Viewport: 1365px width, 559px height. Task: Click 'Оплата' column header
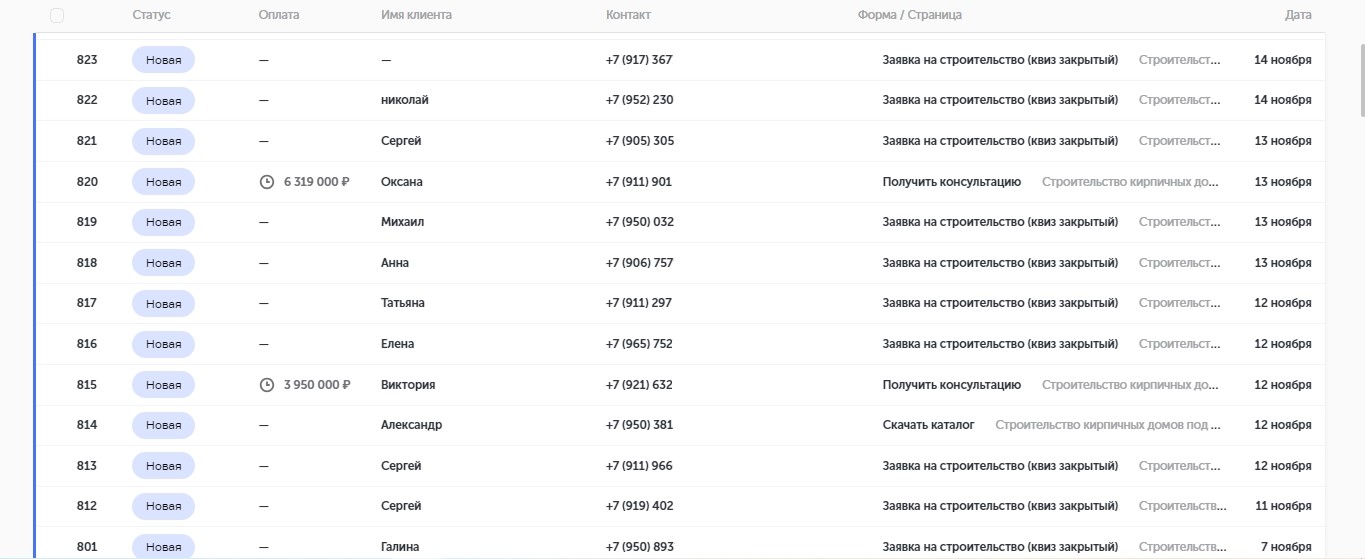pyautogui.click(x=278, y=15)
